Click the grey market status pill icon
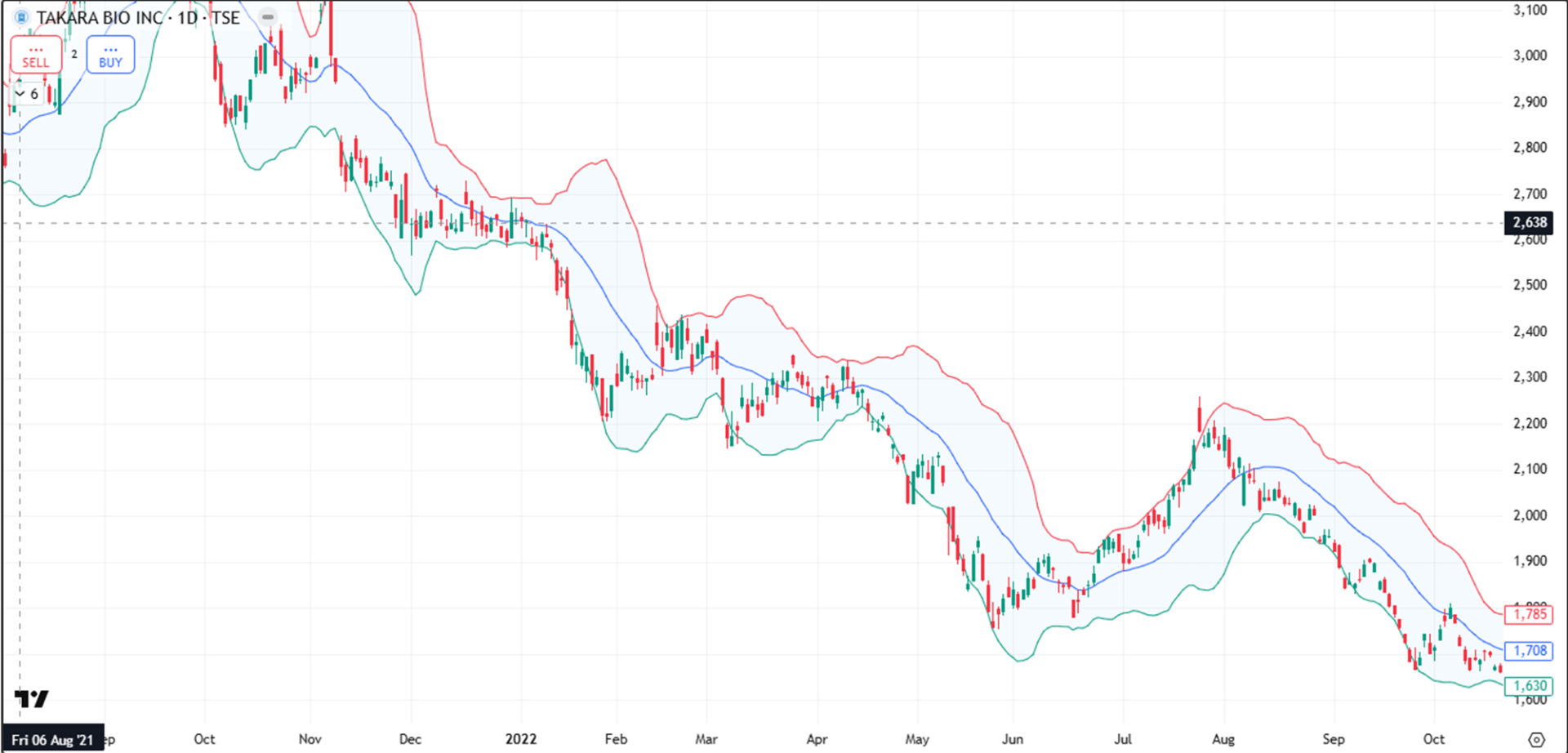The height and width of the screenshot is (753, 1568). pyautogui.click(x=268, y=17)
